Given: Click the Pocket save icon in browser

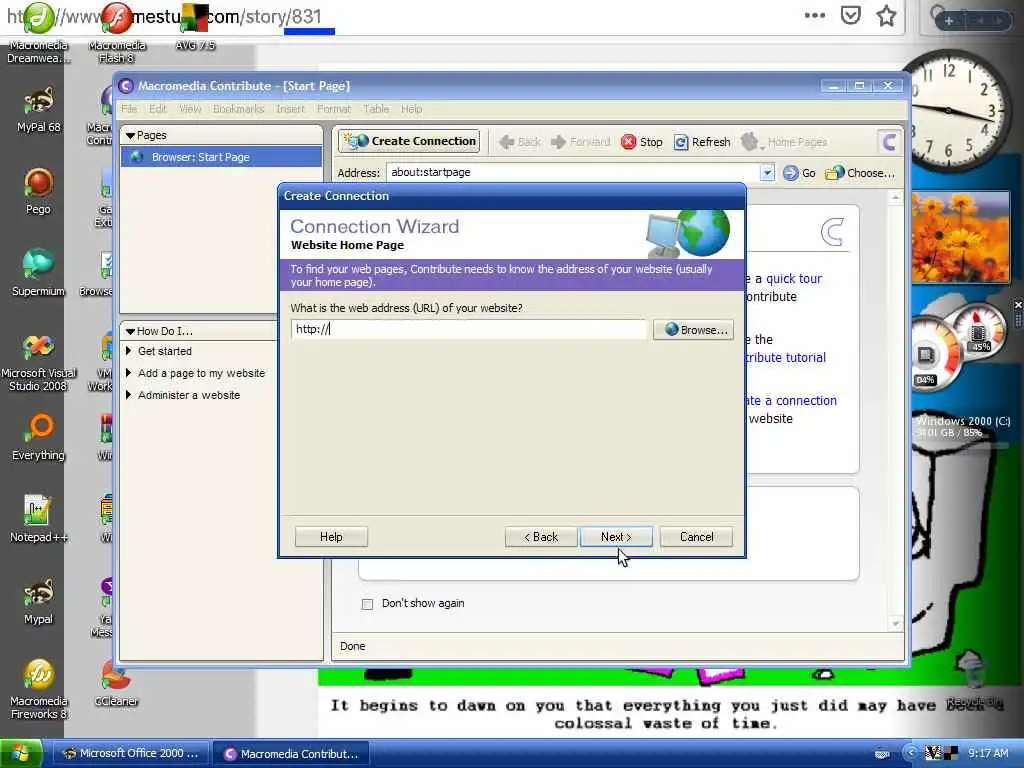Looking at the screenshot, I should 850,16.
